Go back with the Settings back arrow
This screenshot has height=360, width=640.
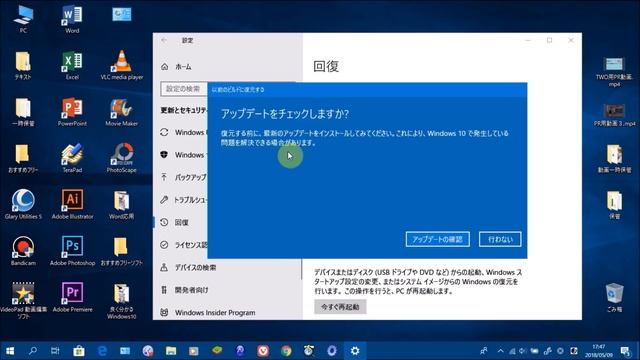point(164,40)
